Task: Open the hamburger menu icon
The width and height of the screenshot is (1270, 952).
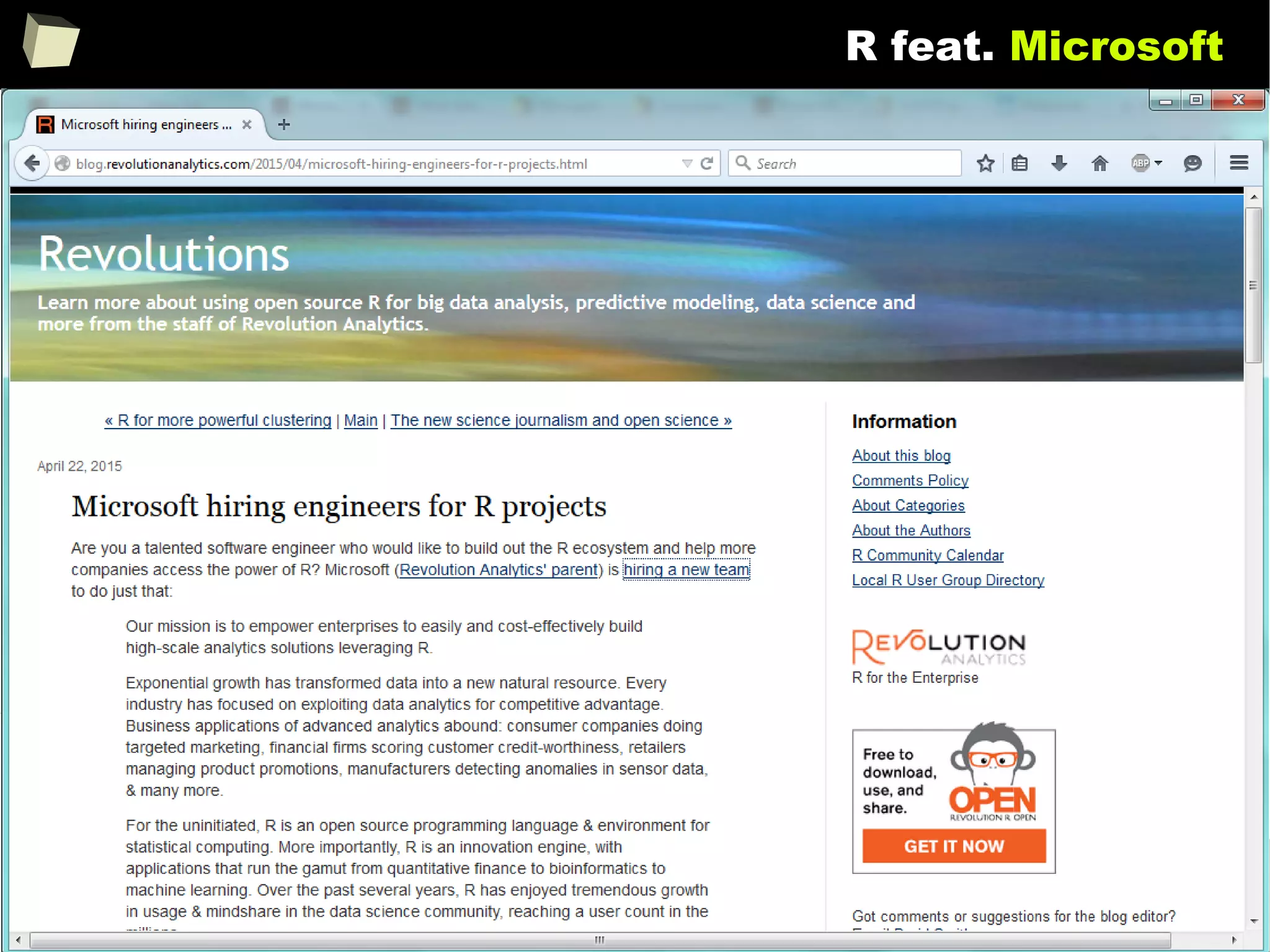Action: pos(1239,163)
